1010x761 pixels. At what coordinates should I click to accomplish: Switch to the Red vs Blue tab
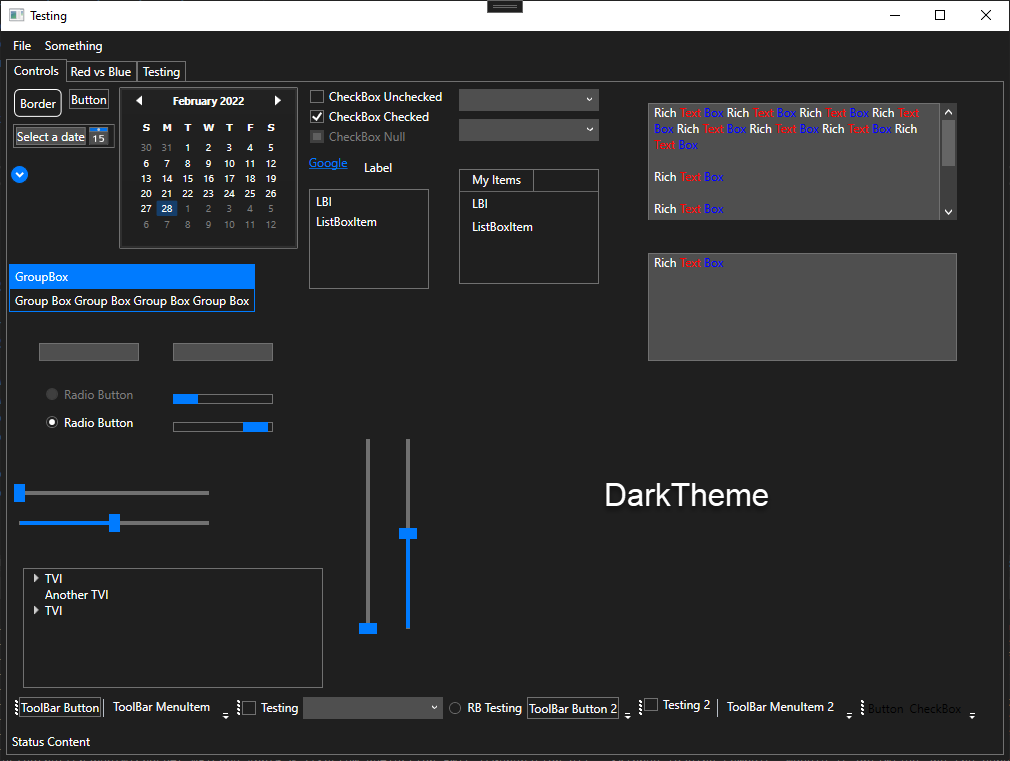[100, 72]
